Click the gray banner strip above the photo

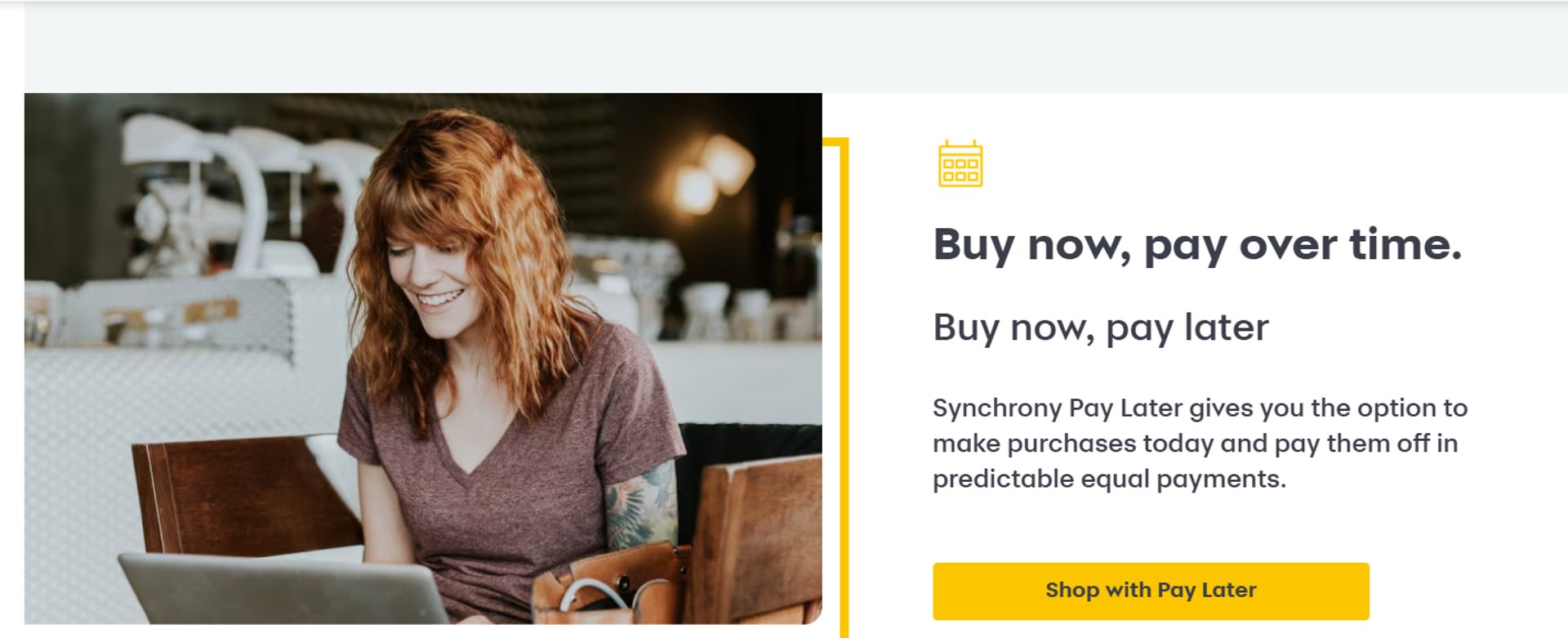coord(796,47)
